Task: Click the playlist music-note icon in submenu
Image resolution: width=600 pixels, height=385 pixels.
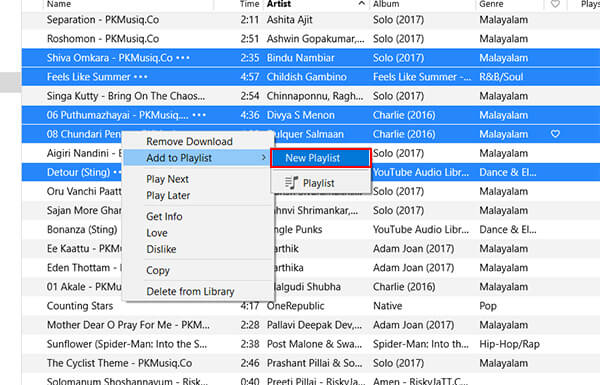Action: pos(291,183)
